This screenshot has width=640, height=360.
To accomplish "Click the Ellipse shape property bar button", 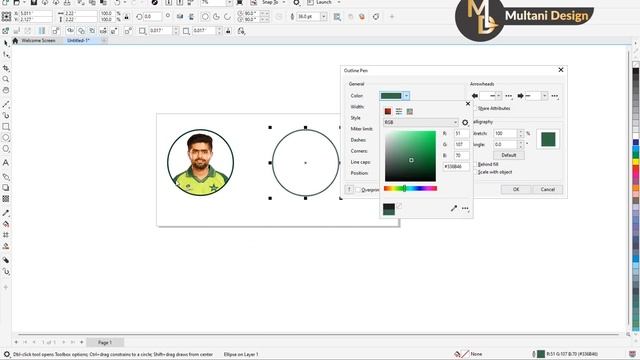I will coord(205,17).
